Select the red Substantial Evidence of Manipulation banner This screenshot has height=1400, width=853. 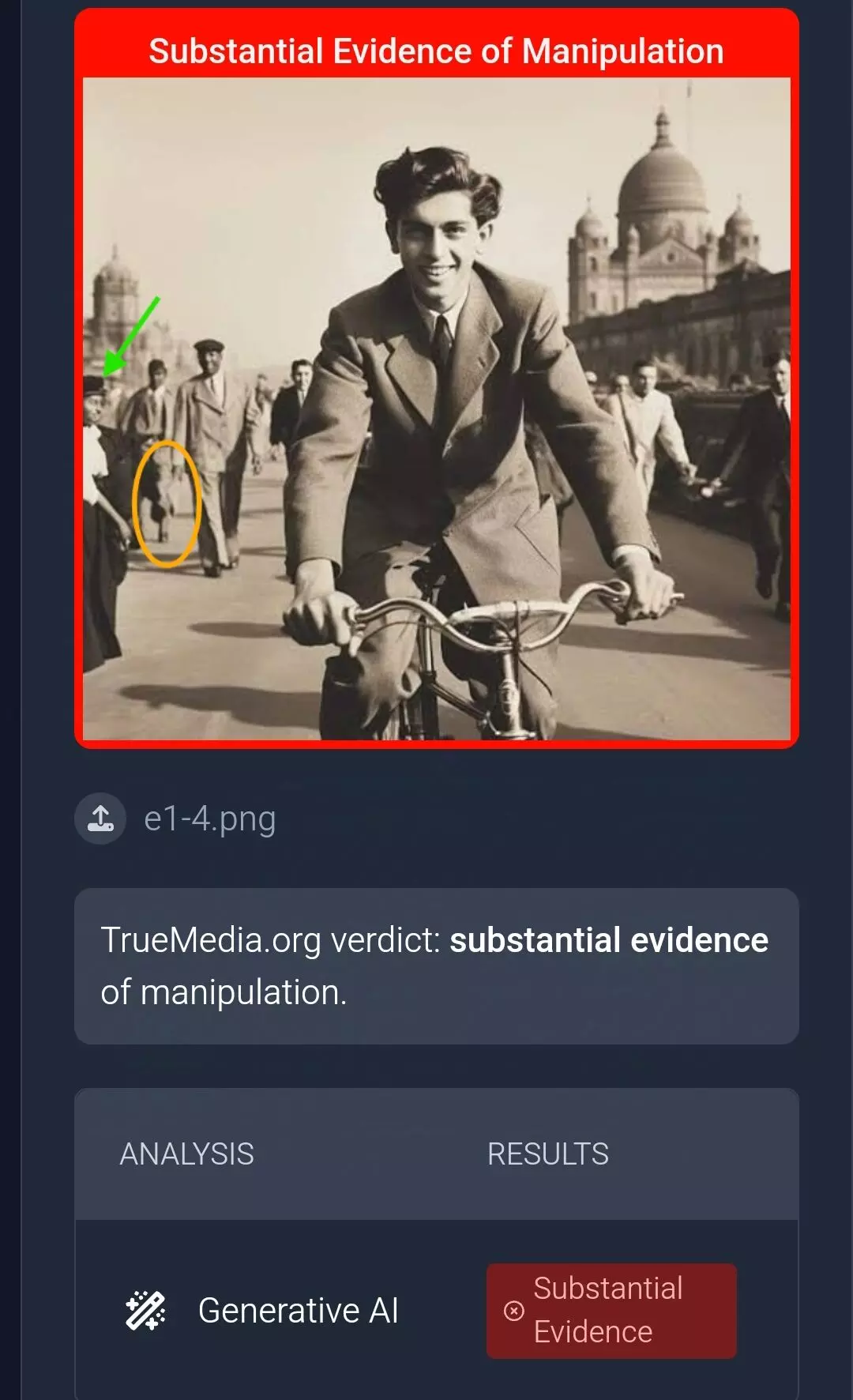[x=437, y=51]
